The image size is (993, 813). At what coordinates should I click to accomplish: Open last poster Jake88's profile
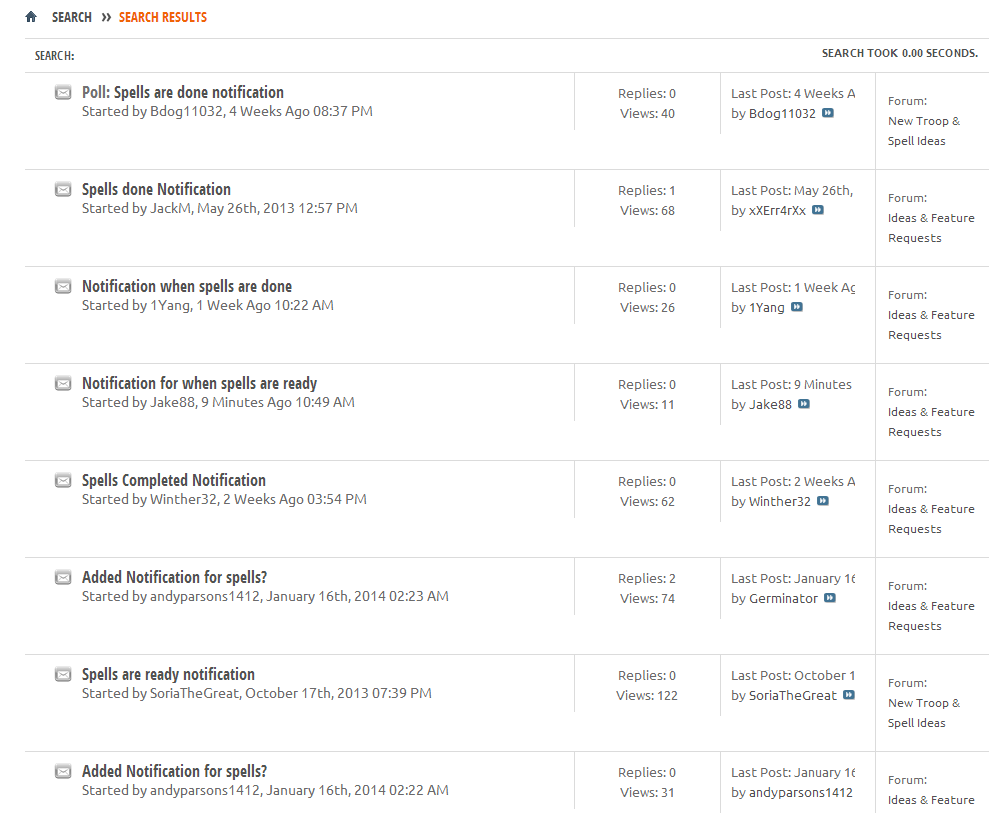(x=770, y=405)
